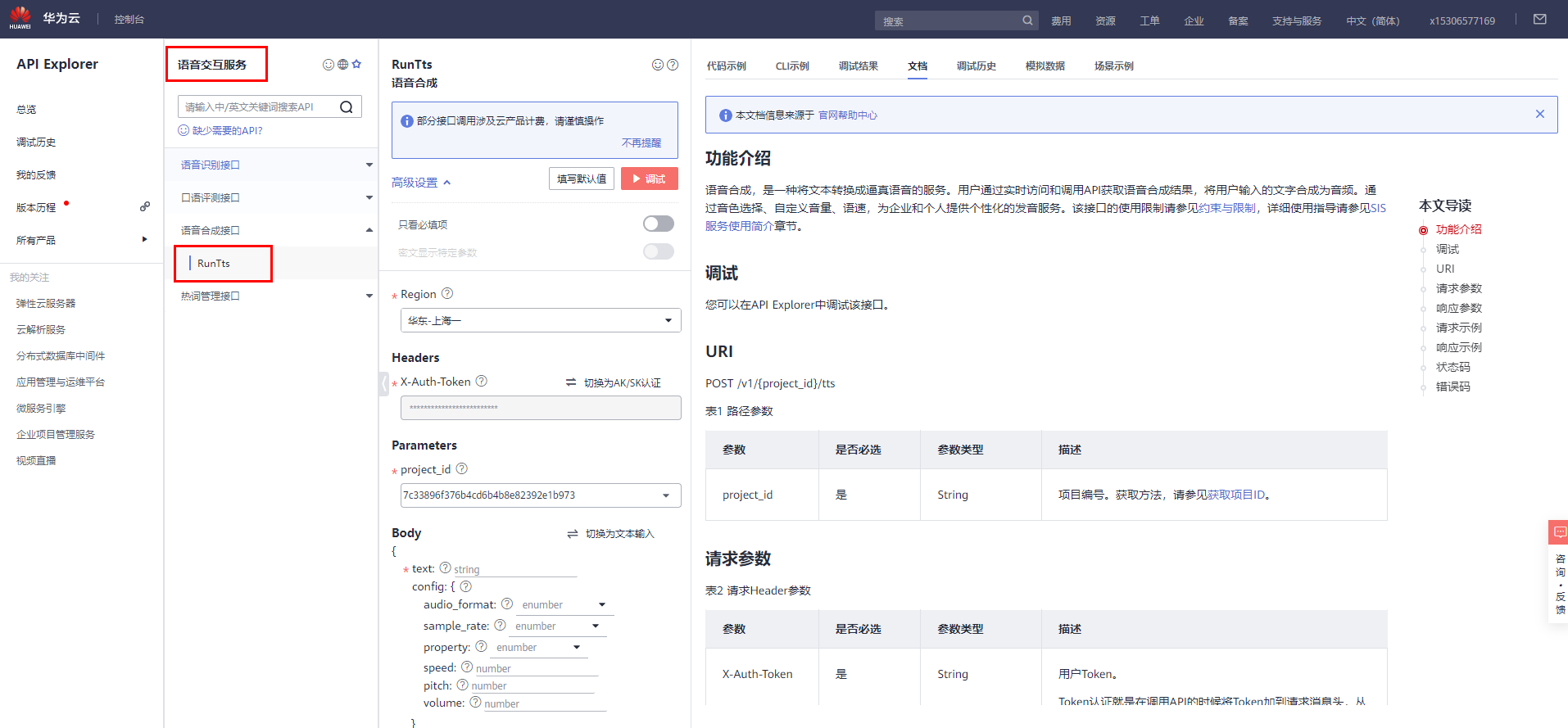Open the Region dropdown showing 华东-上海一
The image size is (1568, 728).
coord(541,320)
